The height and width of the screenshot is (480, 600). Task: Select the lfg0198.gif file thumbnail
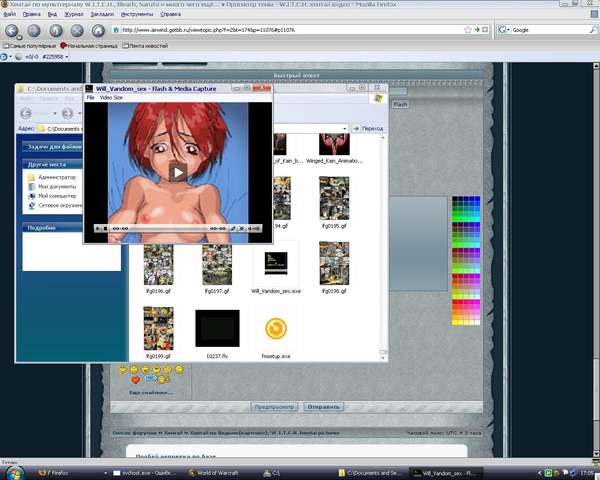point(334,263)
